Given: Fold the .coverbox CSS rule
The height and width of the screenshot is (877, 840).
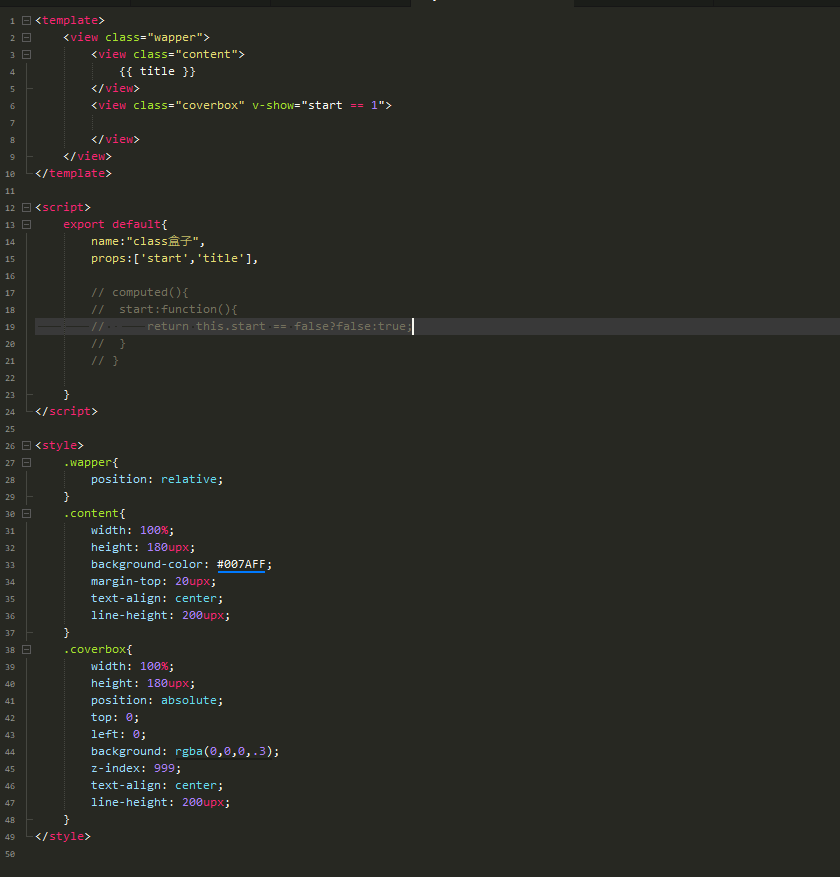Looking at the screenshot, I should click(x=26, y=649).
